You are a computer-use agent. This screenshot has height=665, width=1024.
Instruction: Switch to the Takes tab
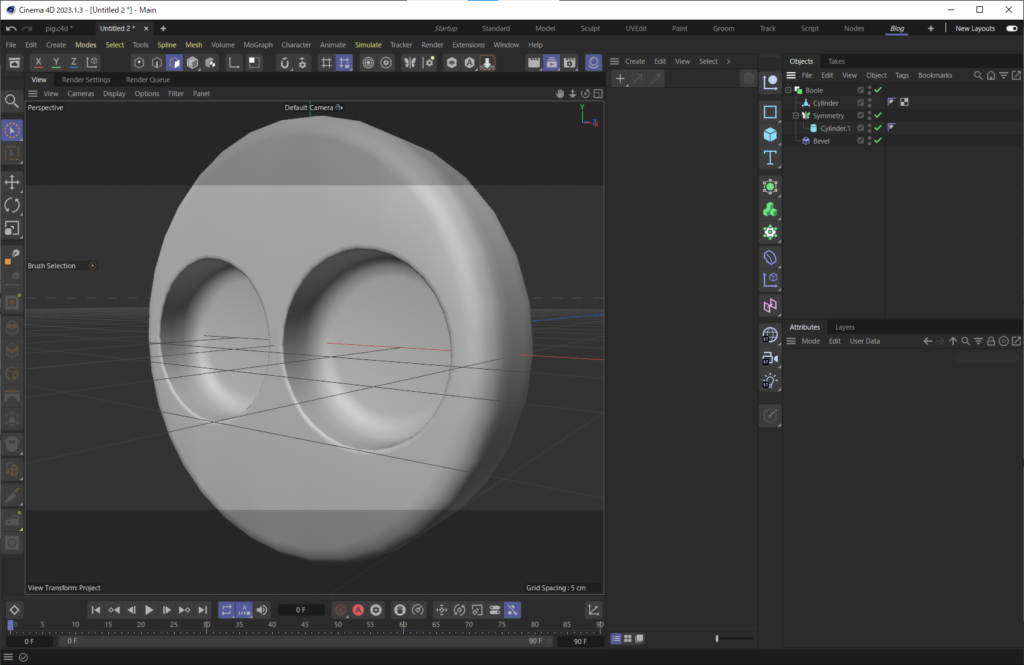pyautogui.click(x=837, y=61)
